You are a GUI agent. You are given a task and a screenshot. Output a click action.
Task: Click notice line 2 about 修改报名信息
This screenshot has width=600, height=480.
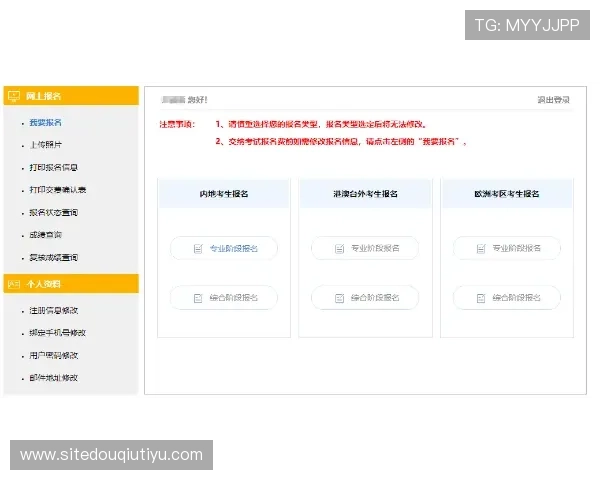tap(341, 142)
